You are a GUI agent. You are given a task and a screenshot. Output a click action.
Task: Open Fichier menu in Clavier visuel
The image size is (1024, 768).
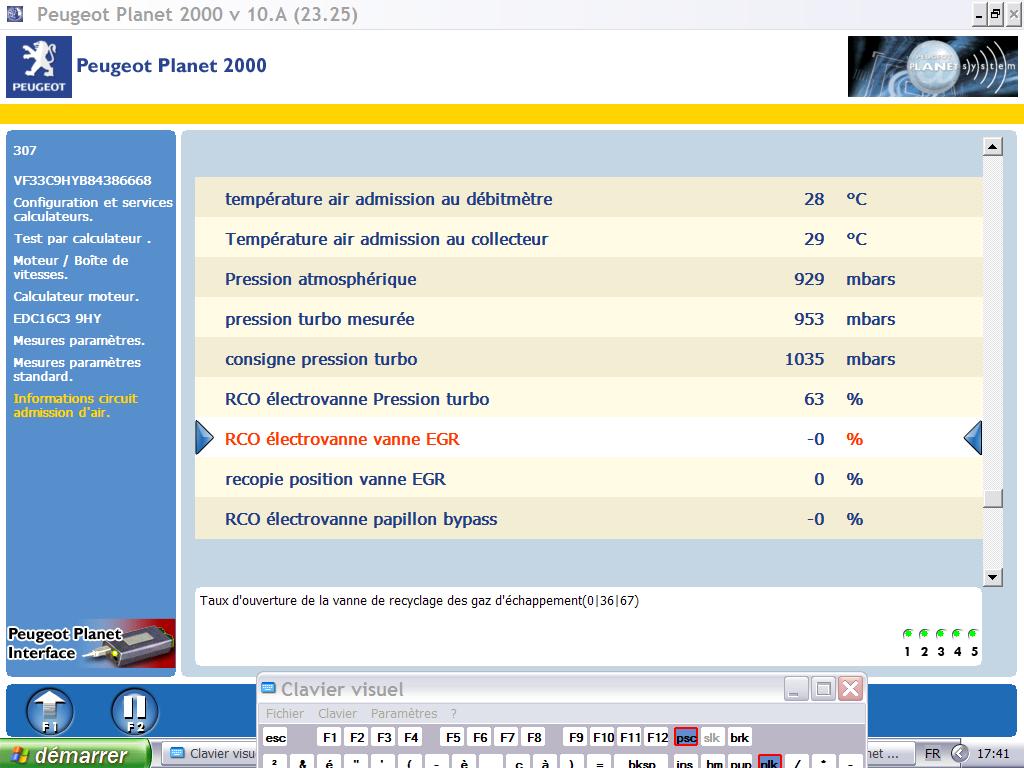[x=285, y=713]
